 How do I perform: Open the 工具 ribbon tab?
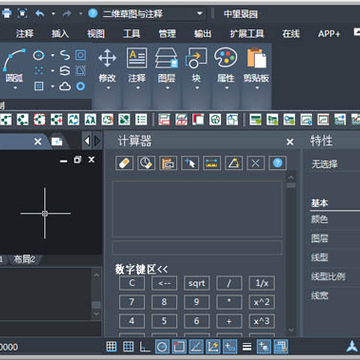(x=132, y=34)
